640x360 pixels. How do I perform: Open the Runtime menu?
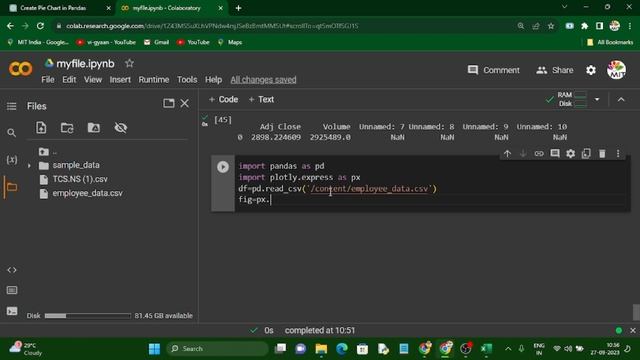click(x=153, y=80)
